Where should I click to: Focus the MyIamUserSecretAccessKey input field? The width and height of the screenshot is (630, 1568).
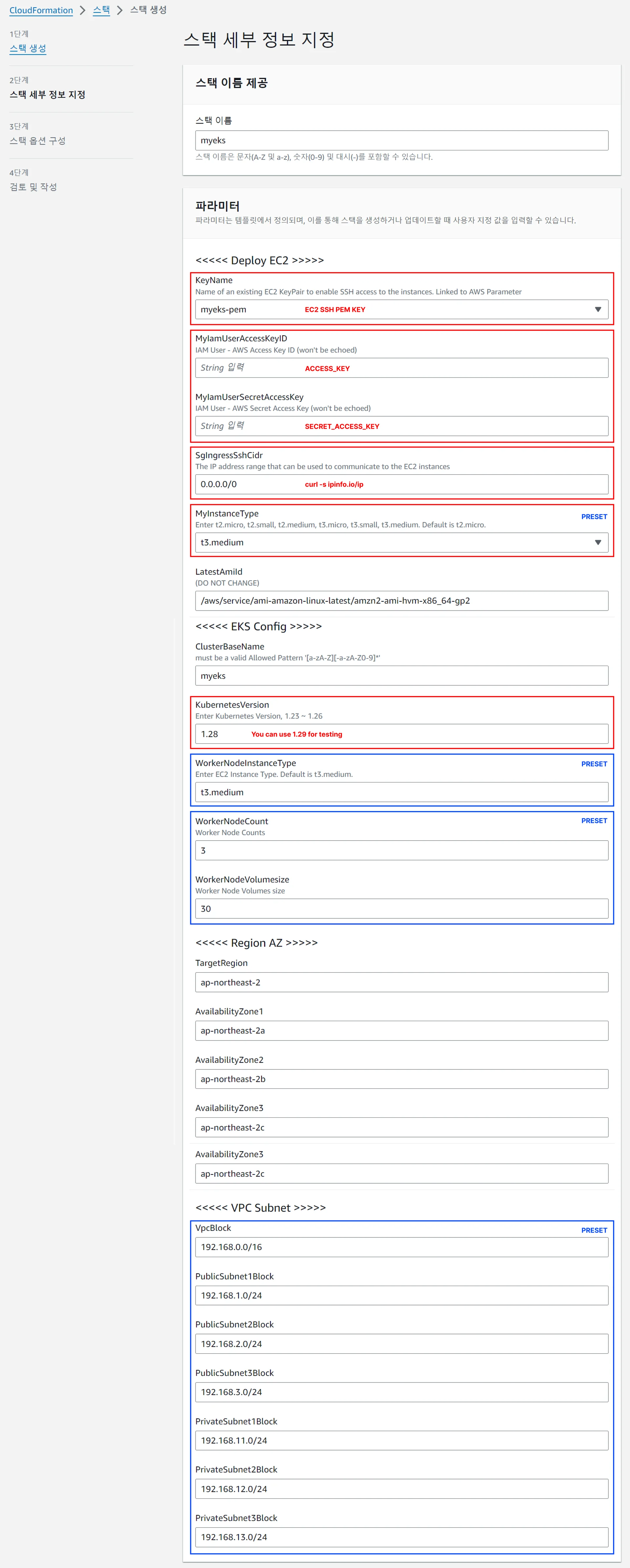[401, 426]
